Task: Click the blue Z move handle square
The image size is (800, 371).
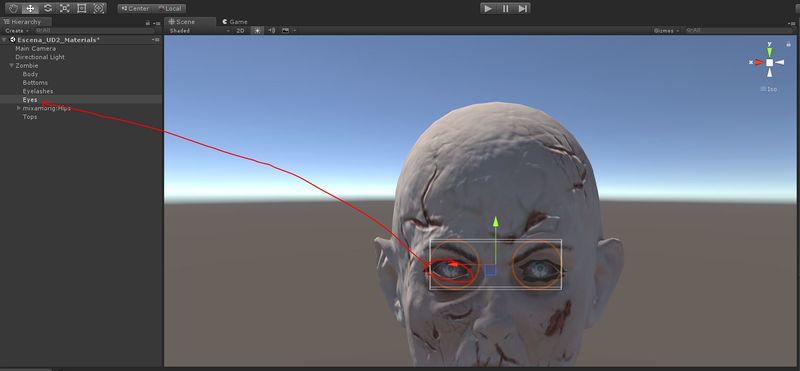Action: tap(490, 270)
